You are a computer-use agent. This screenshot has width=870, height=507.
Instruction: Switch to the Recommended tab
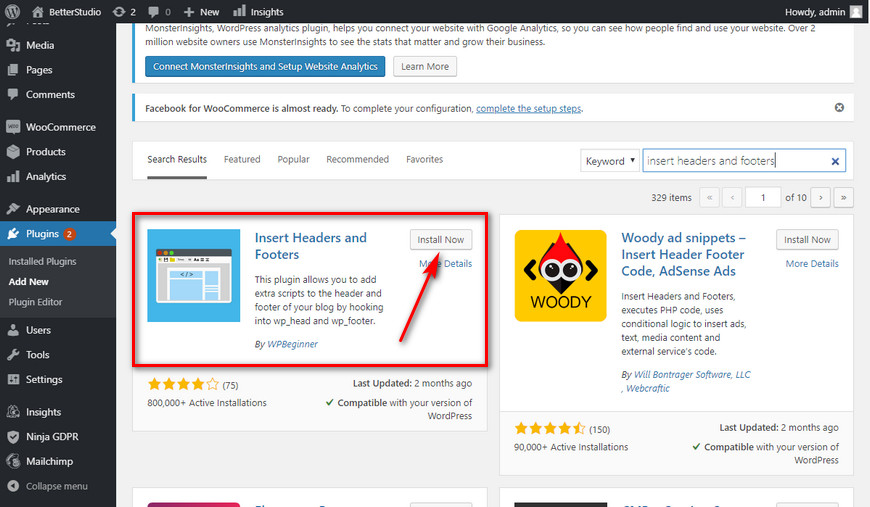pyautogui.click(x=357, y=160)
